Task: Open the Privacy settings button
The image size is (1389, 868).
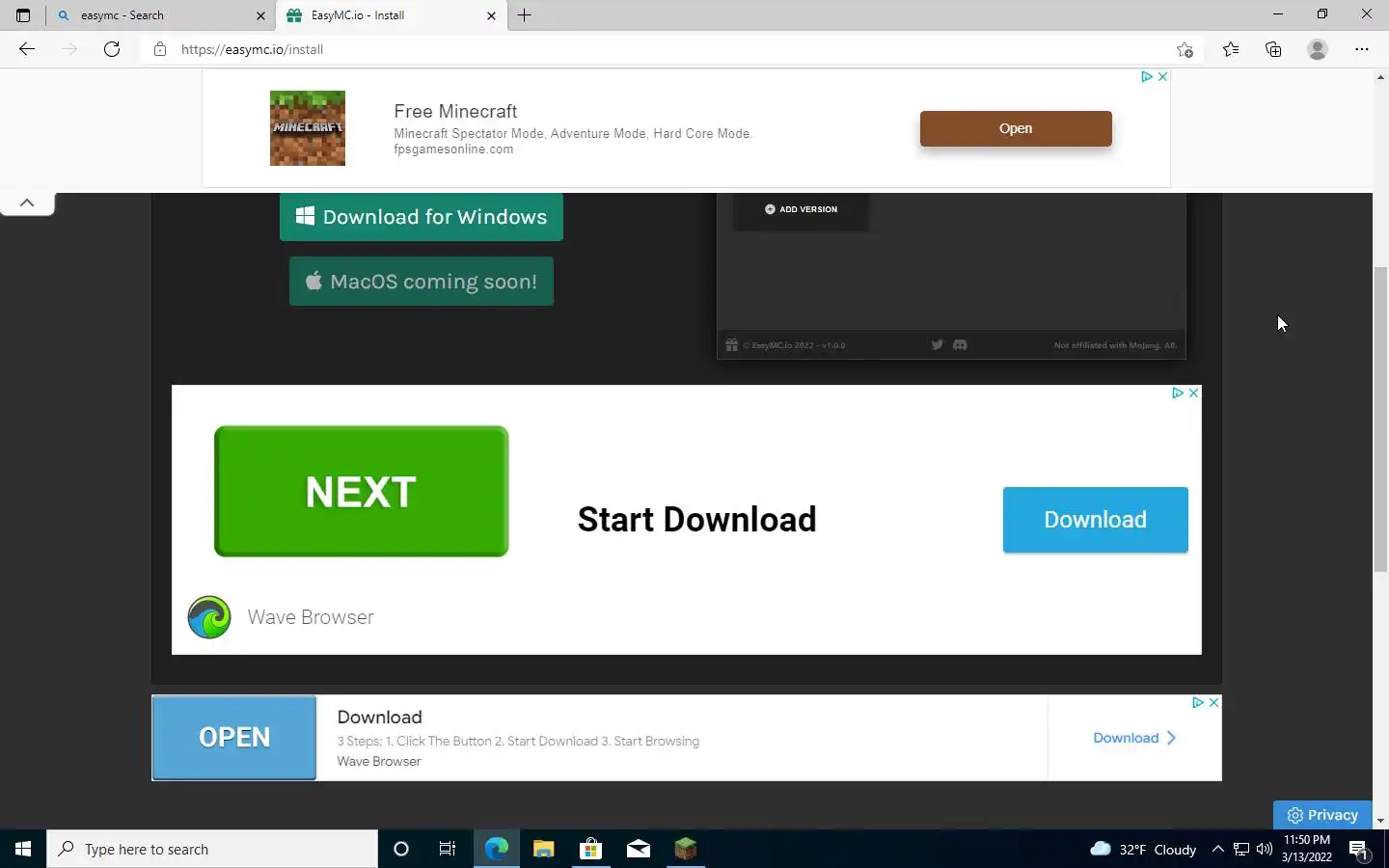Action: coord(1322,815)
